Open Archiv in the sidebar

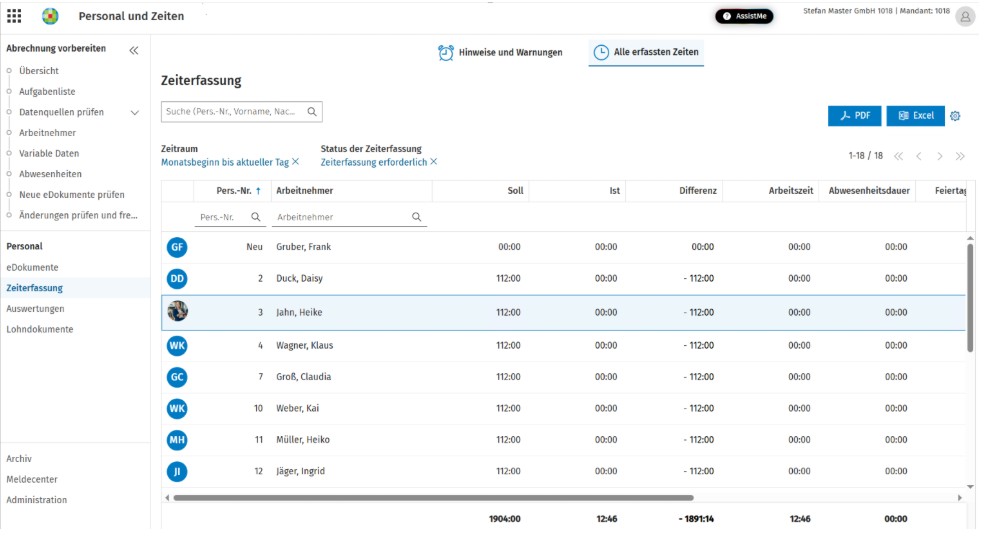pyautogui.click(x=19, y=459)
